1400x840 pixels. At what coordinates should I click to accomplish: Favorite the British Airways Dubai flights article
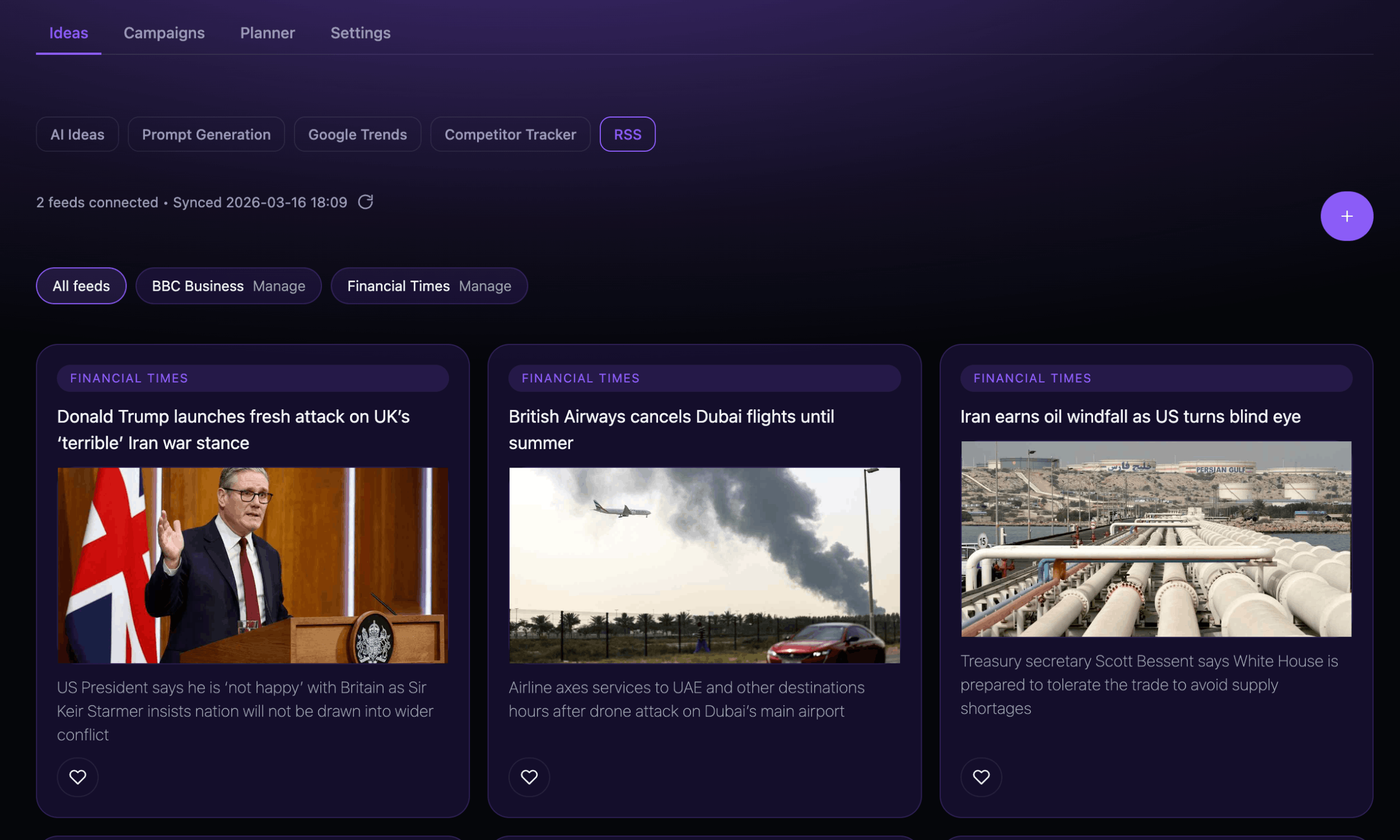click(x=529, y=777)
